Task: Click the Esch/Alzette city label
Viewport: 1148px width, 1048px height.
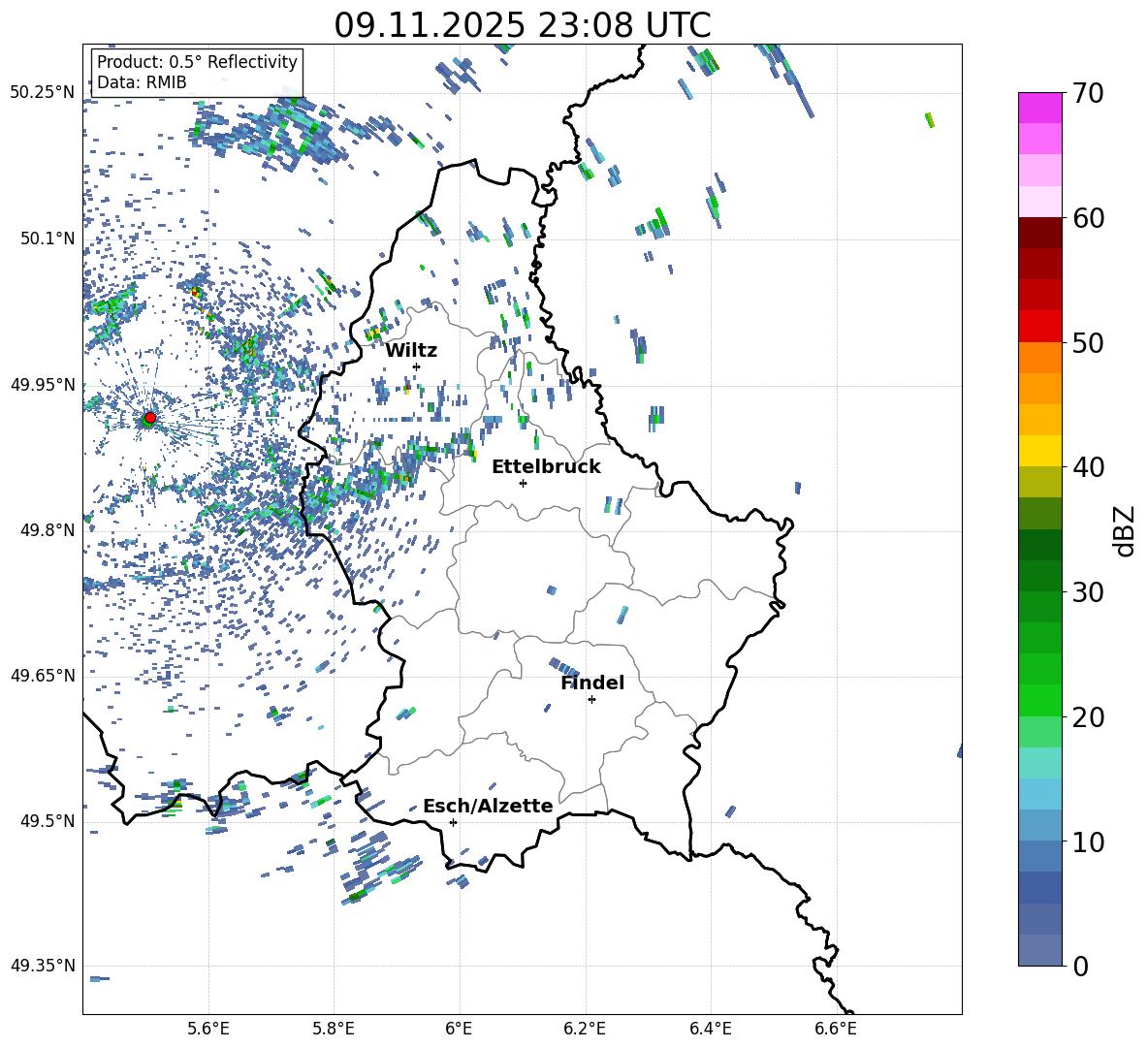Action: tap(488, 806)
